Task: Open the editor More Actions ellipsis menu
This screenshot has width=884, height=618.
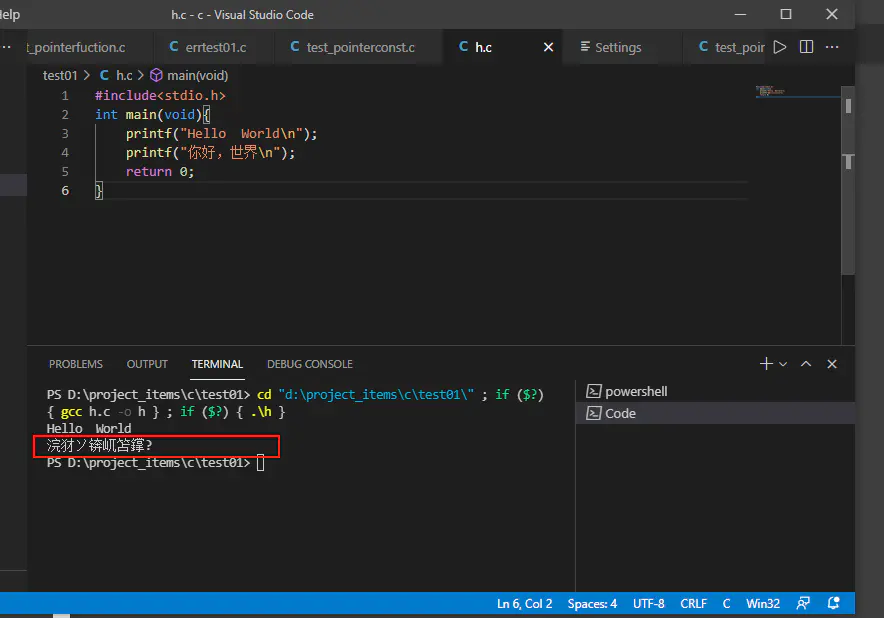Action: [833, 47]
